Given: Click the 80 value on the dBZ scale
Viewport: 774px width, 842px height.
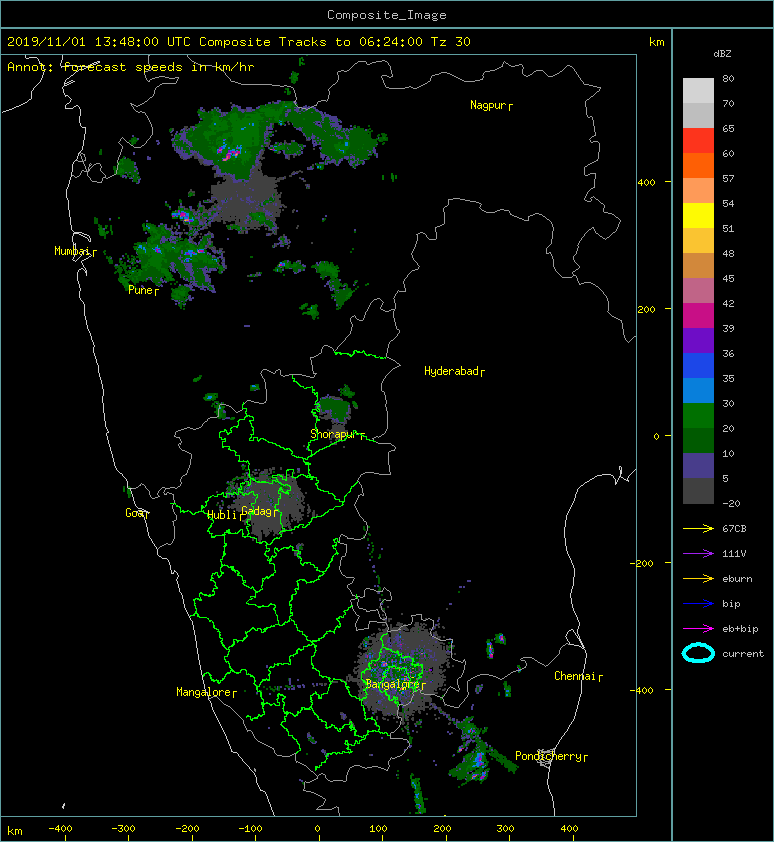Looking at the screenshot, I should (728, 78).
